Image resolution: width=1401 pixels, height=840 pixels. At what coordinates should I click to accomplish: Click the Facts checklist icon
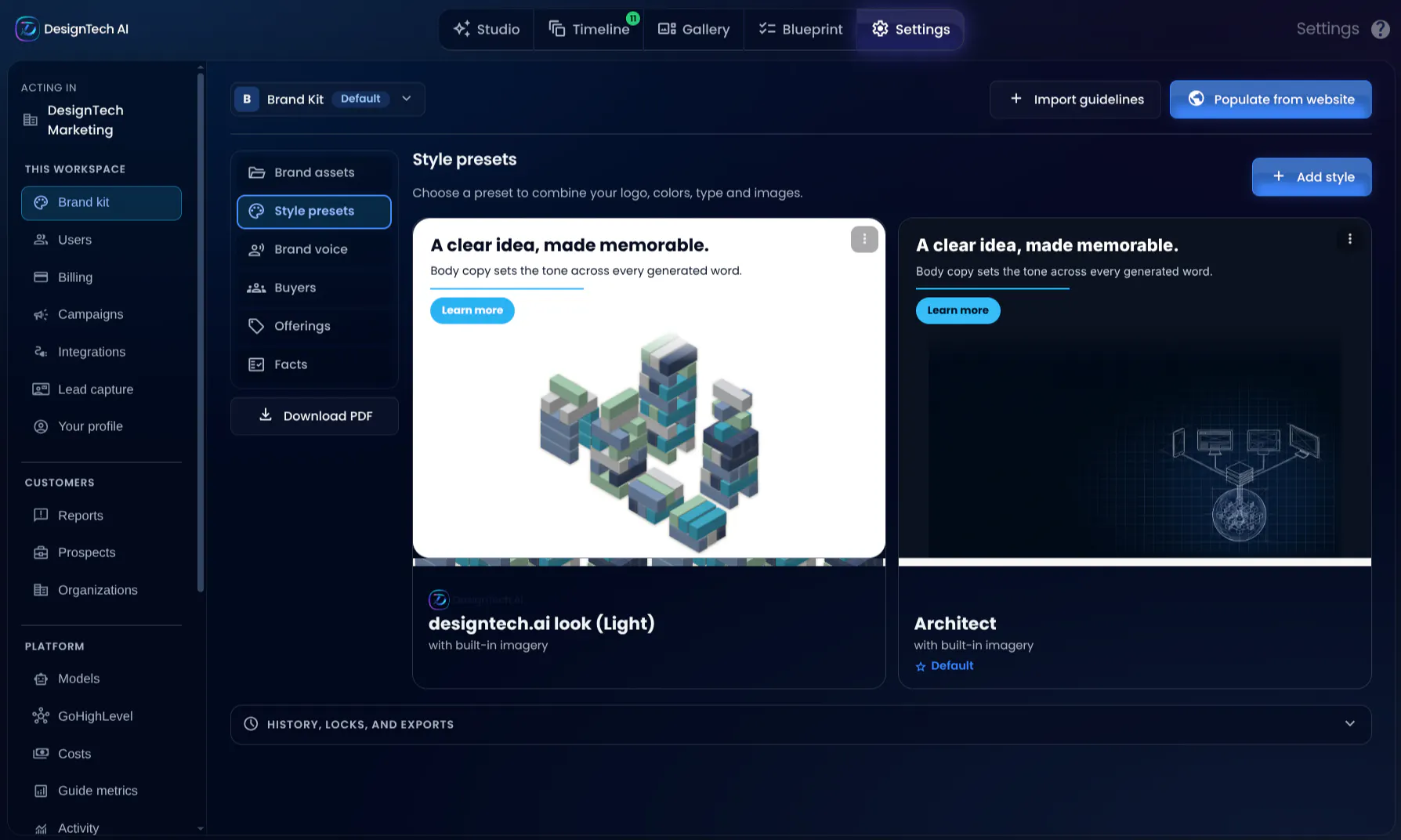coord(256,364)
